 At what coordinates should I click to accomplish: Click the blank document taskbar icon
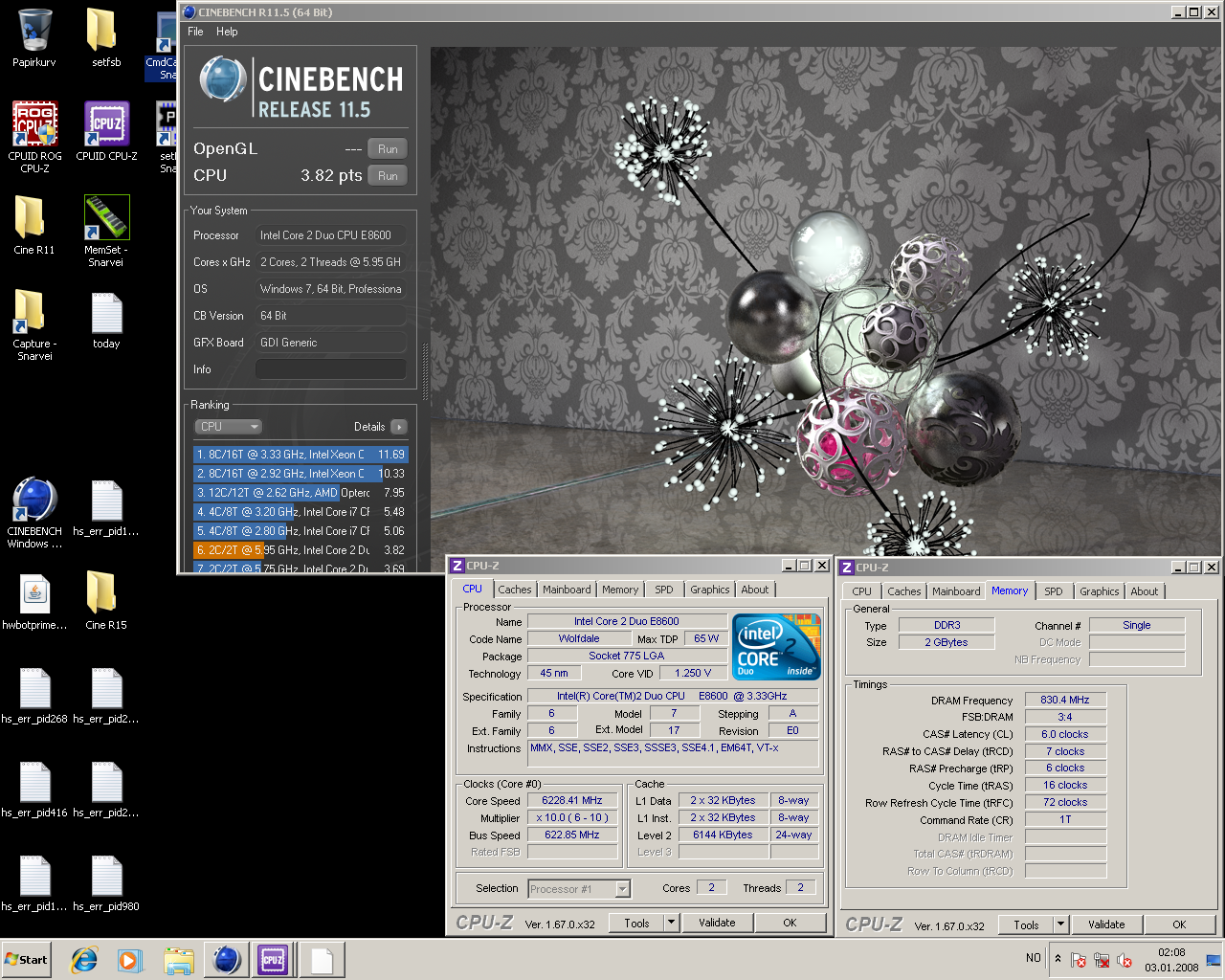click(322, 960)
